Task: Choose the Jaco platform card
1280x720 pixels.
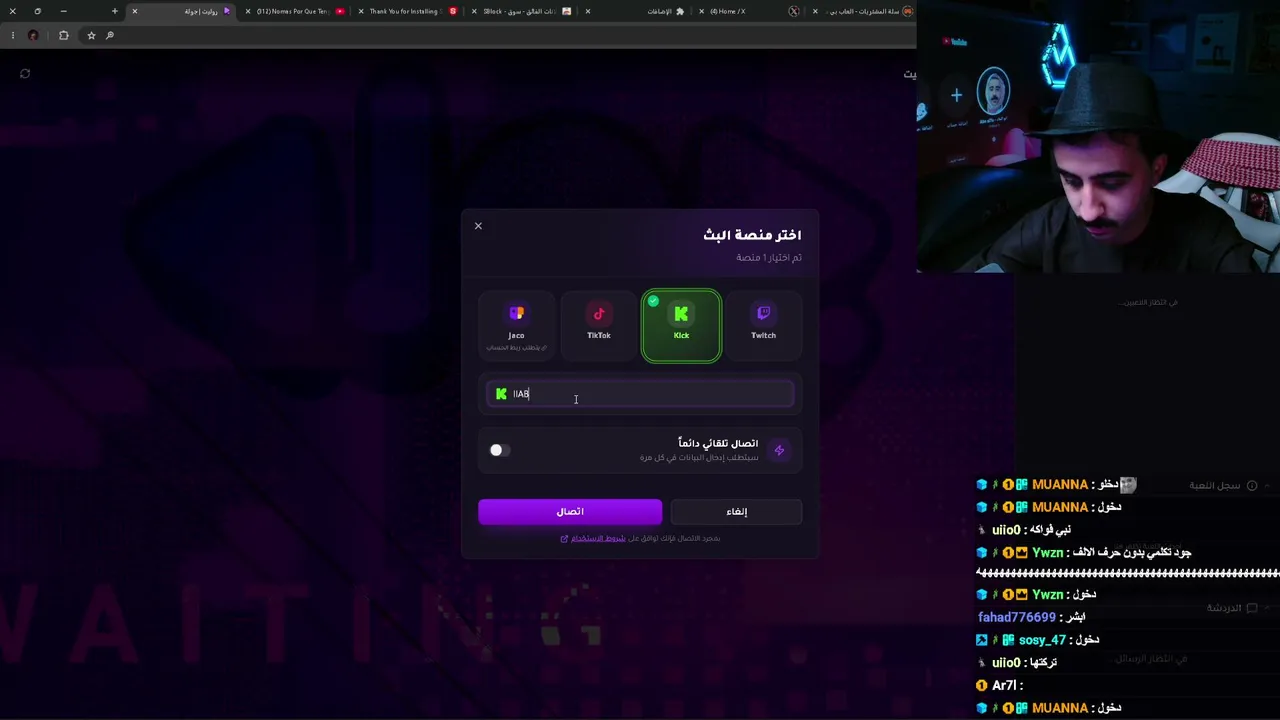Action: pos(516,325)
